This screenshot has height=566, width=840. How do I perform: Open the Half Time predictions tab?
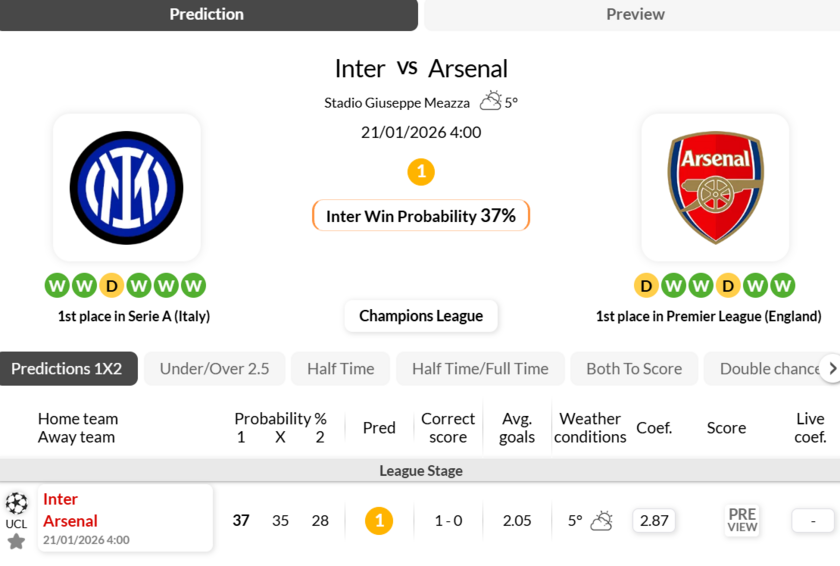(340, 369)
